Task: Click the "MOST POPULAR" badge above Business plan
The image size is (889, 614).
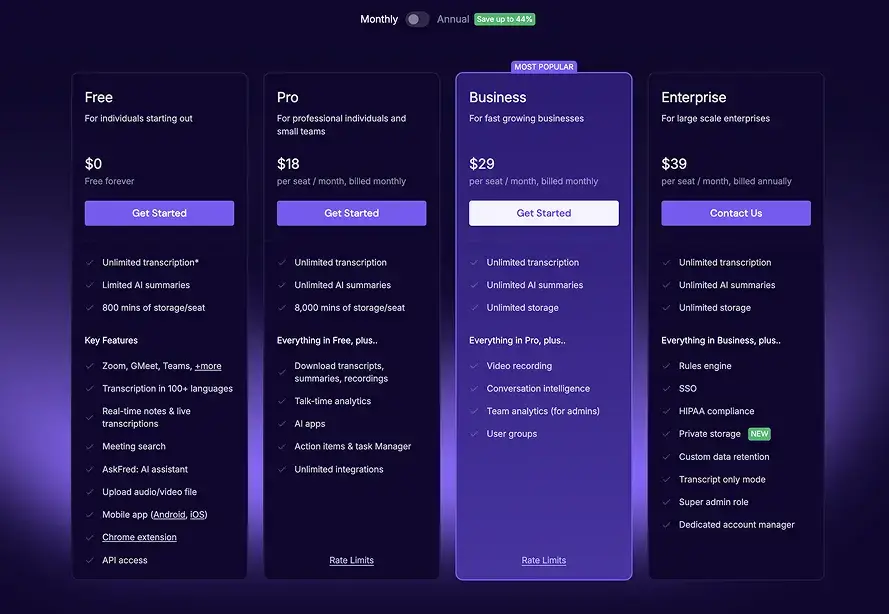Action: tap(543, 66)
